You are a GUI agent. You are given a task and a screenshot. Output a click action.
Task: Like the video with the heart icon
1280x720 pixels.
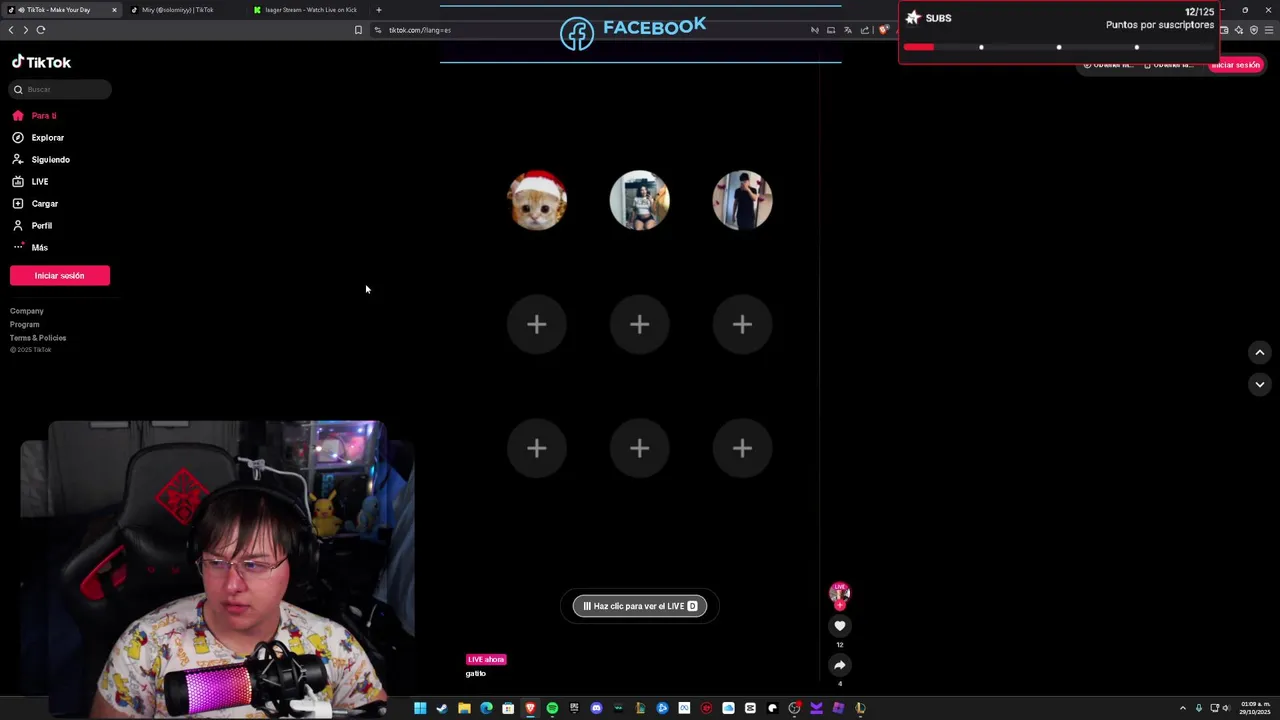point(840,626)
